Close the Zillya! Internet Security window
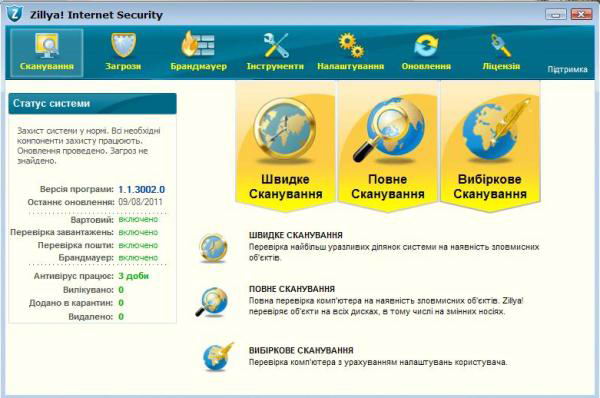 click(x=581, y=15)
